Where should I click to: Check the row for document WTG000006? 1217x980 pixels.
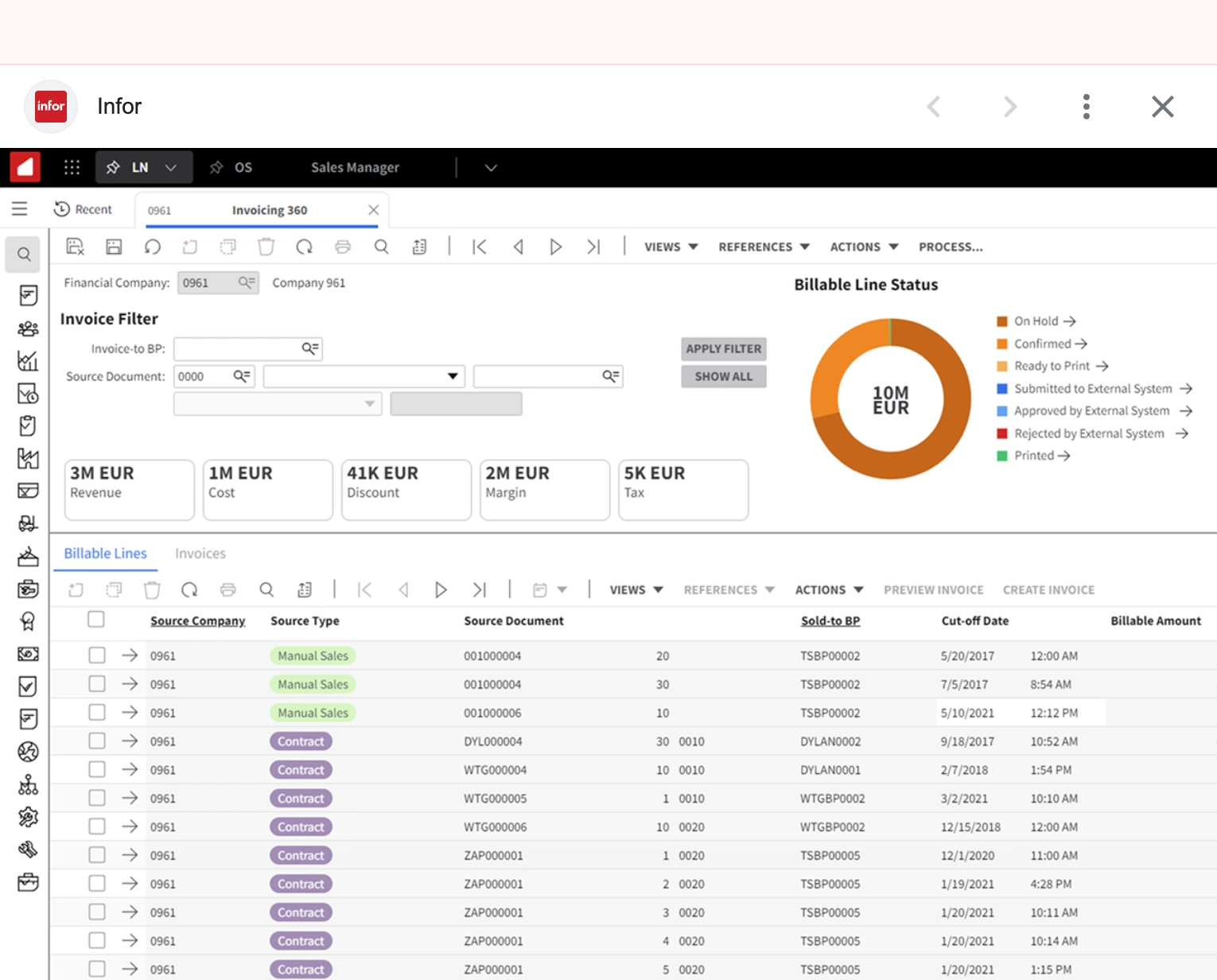click(x=97, y=826)
